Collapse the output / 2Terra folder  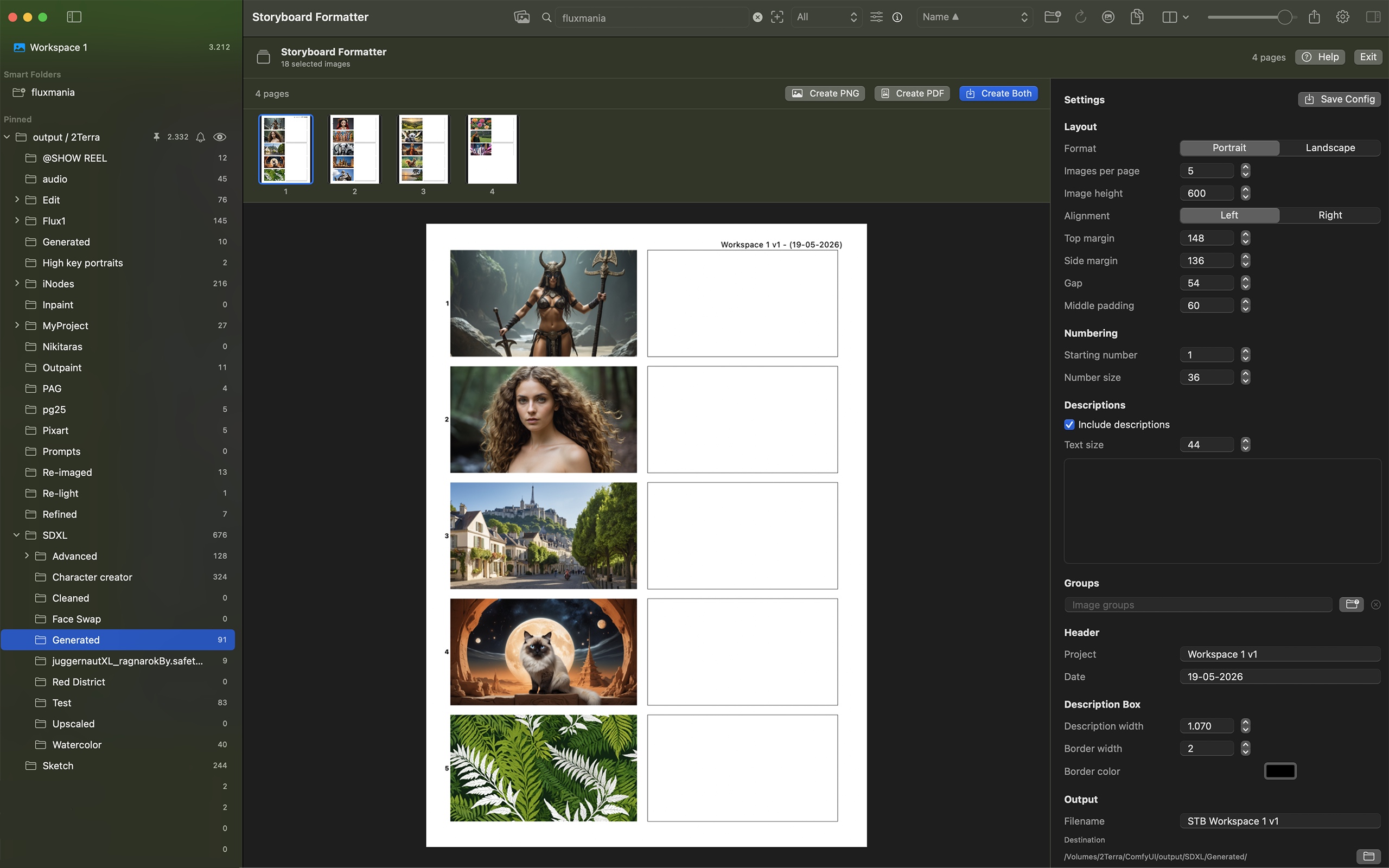[x=7, y=137]
